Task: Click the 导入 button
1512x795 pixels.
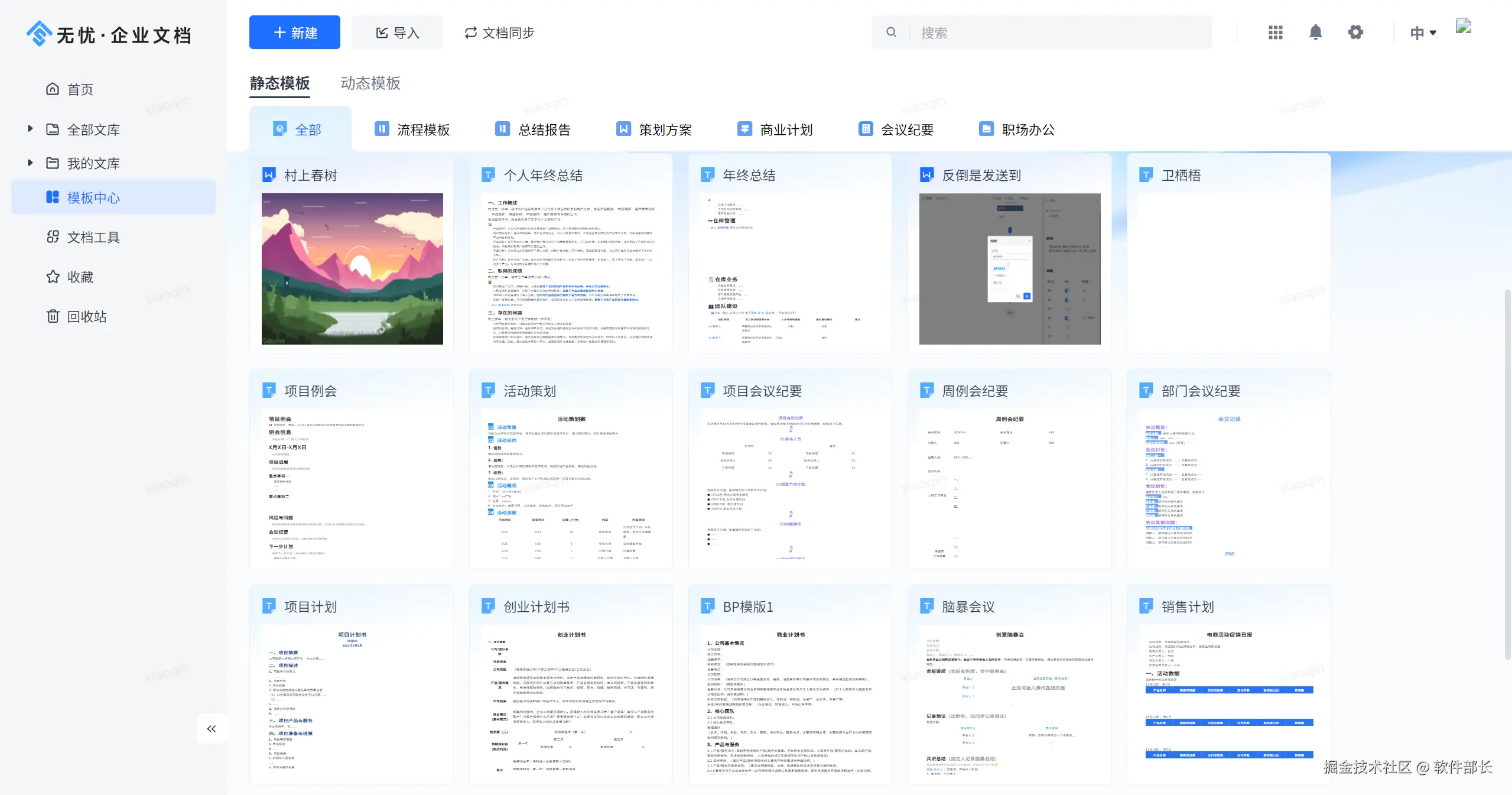Action: tap(397, 33)
